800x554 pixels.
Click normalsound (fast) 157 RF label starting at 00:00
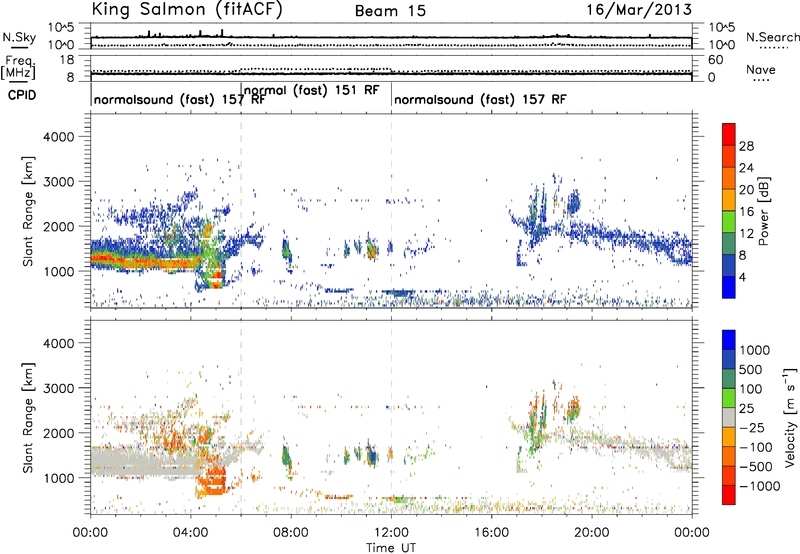point(179,99)
